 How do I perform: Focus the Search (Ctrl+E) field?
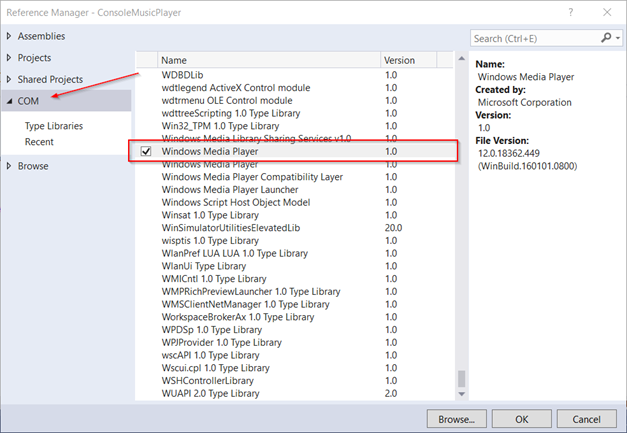click(535, 38)
